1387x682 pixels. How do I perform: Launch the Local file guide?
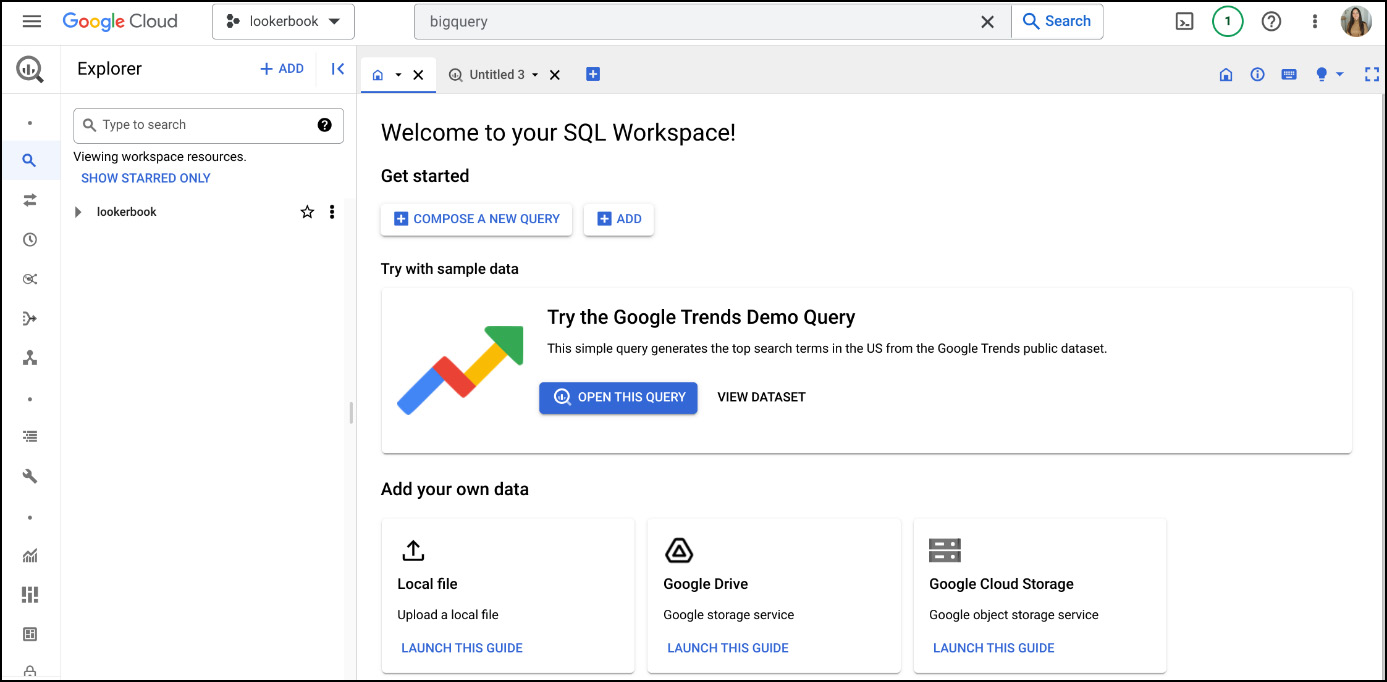[462, 648]
